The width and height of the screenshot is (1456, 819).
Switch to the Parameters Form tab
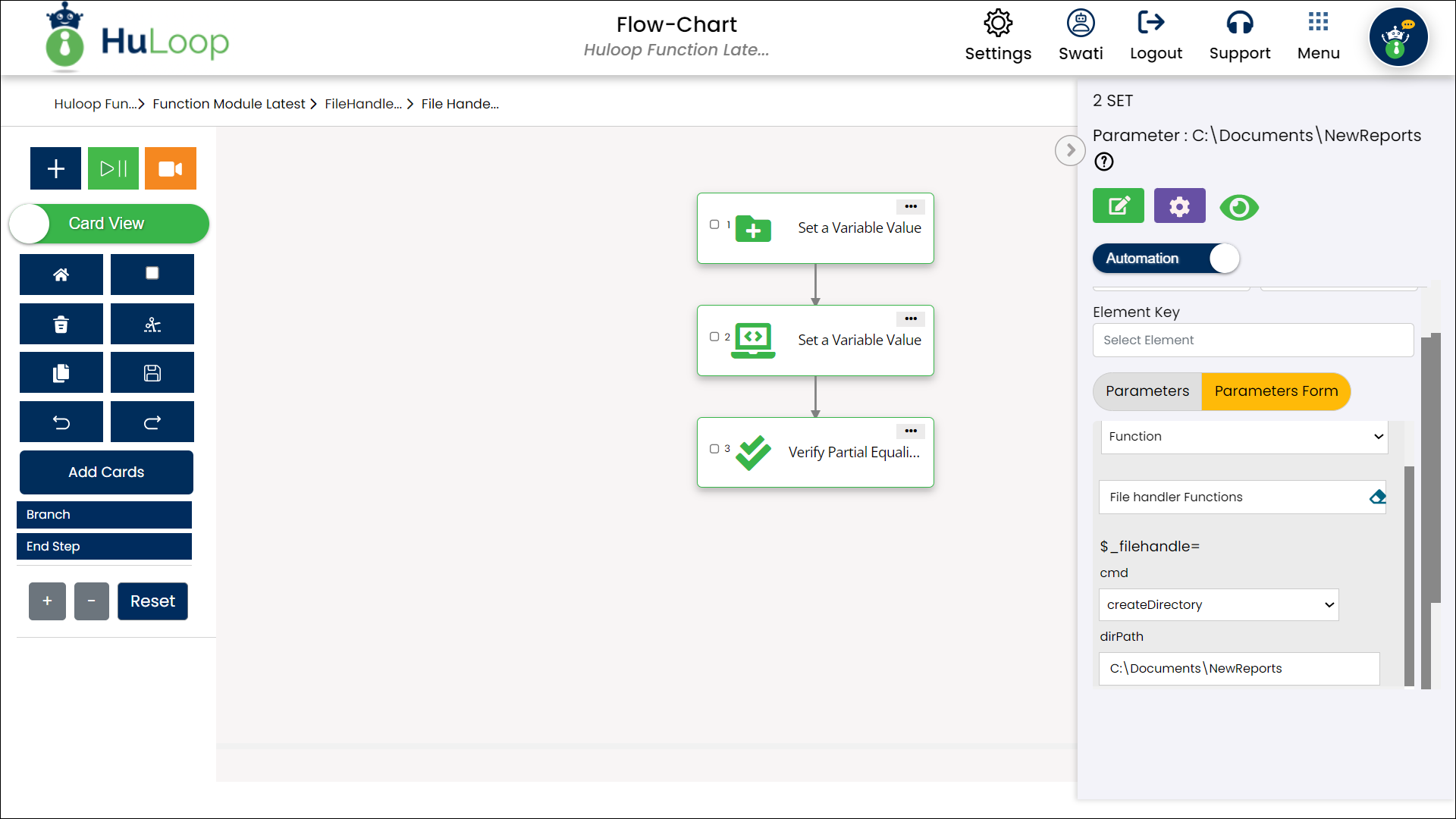click(1276, 391)
